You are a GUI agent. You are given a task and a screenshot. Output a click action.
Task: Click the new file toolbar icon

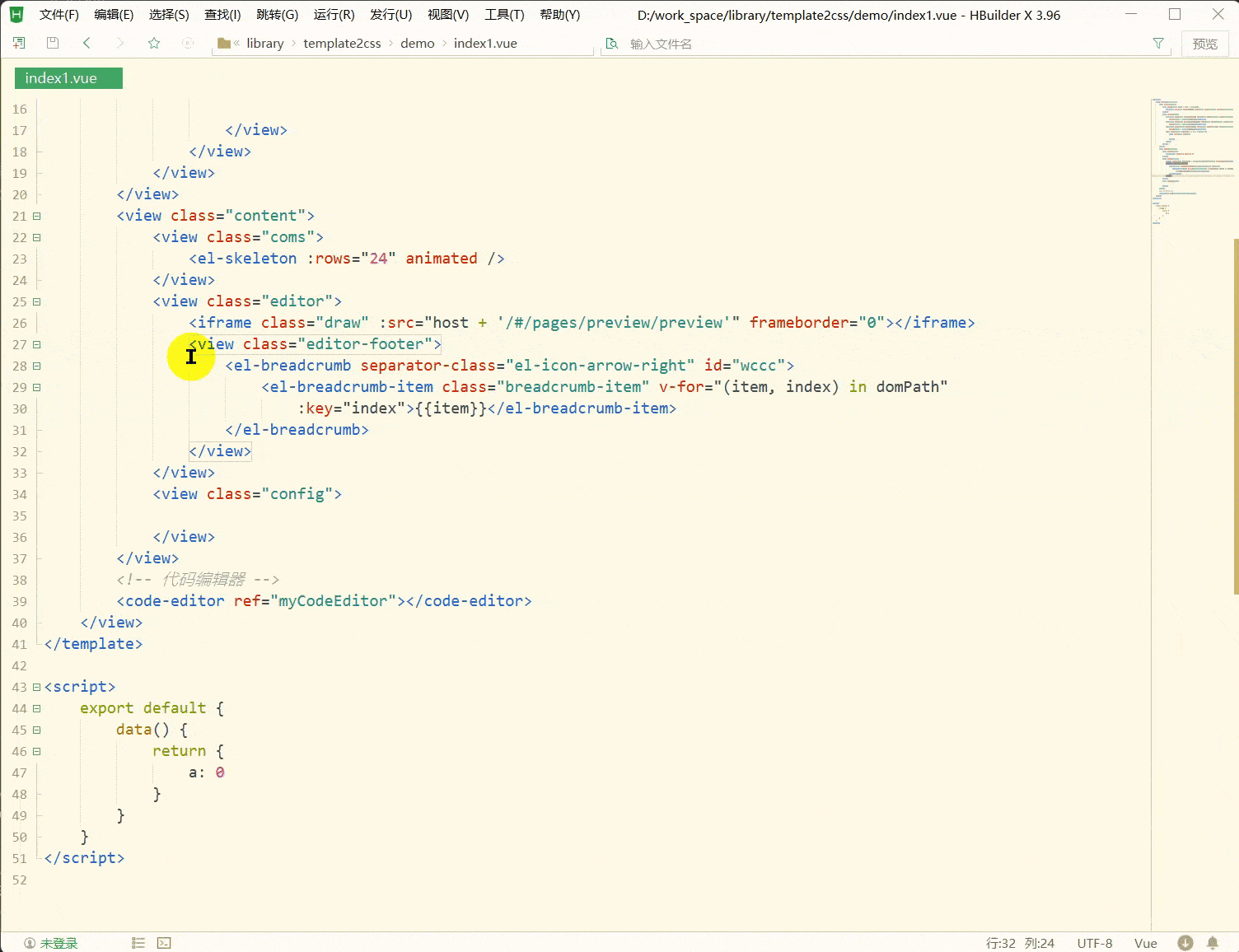pos(19,43)
